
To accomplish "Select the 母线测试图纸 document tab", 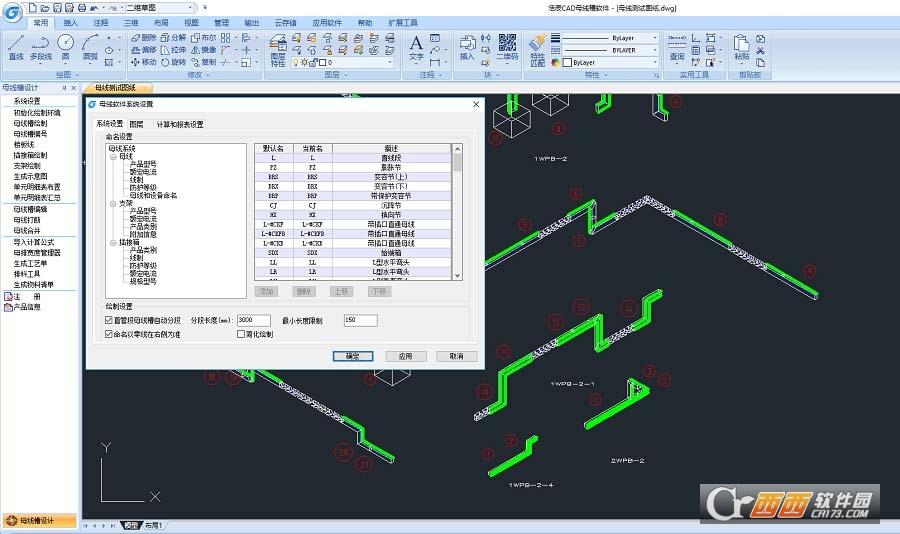I will (x=118, y=88).
